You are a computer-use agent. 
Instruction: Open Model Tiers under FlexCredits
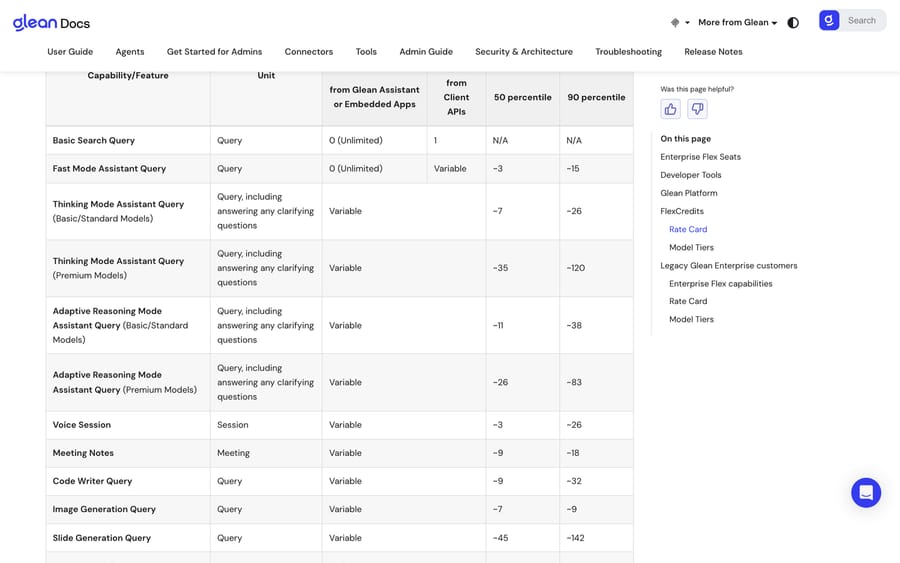(692, 247)
